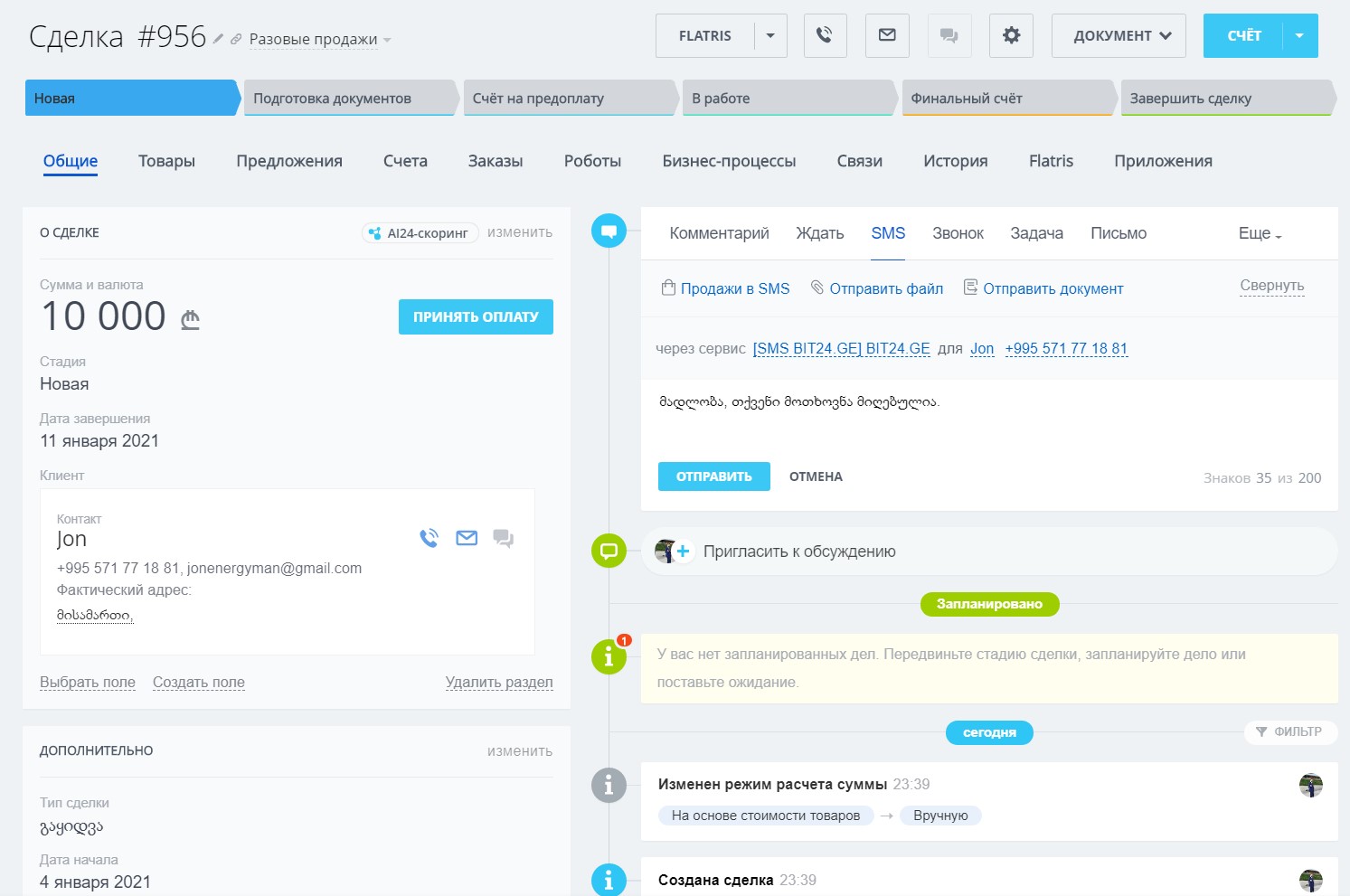This screenshot has width=1350, height=896.
Task: Expand the FLATRIS dropdown arrow
Action: [770, 36]
